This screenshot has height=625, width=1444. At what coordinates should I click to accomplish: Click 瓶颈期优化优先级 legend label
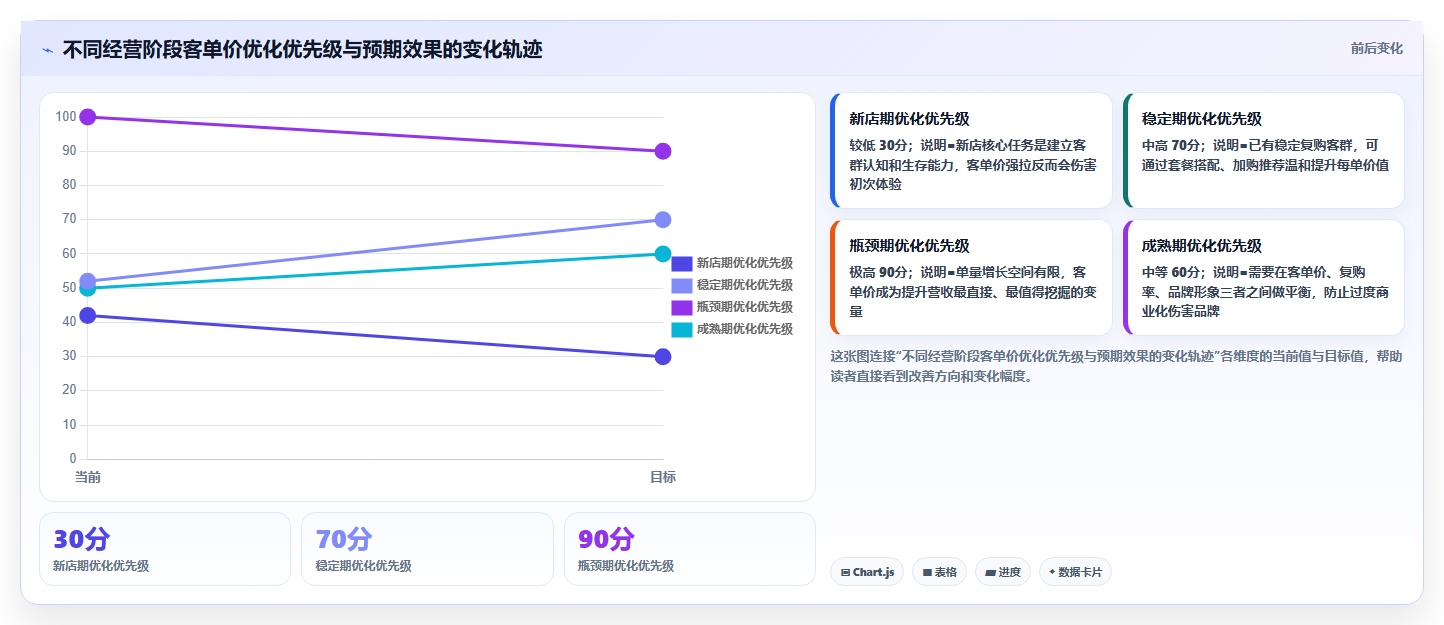point(745,307)
